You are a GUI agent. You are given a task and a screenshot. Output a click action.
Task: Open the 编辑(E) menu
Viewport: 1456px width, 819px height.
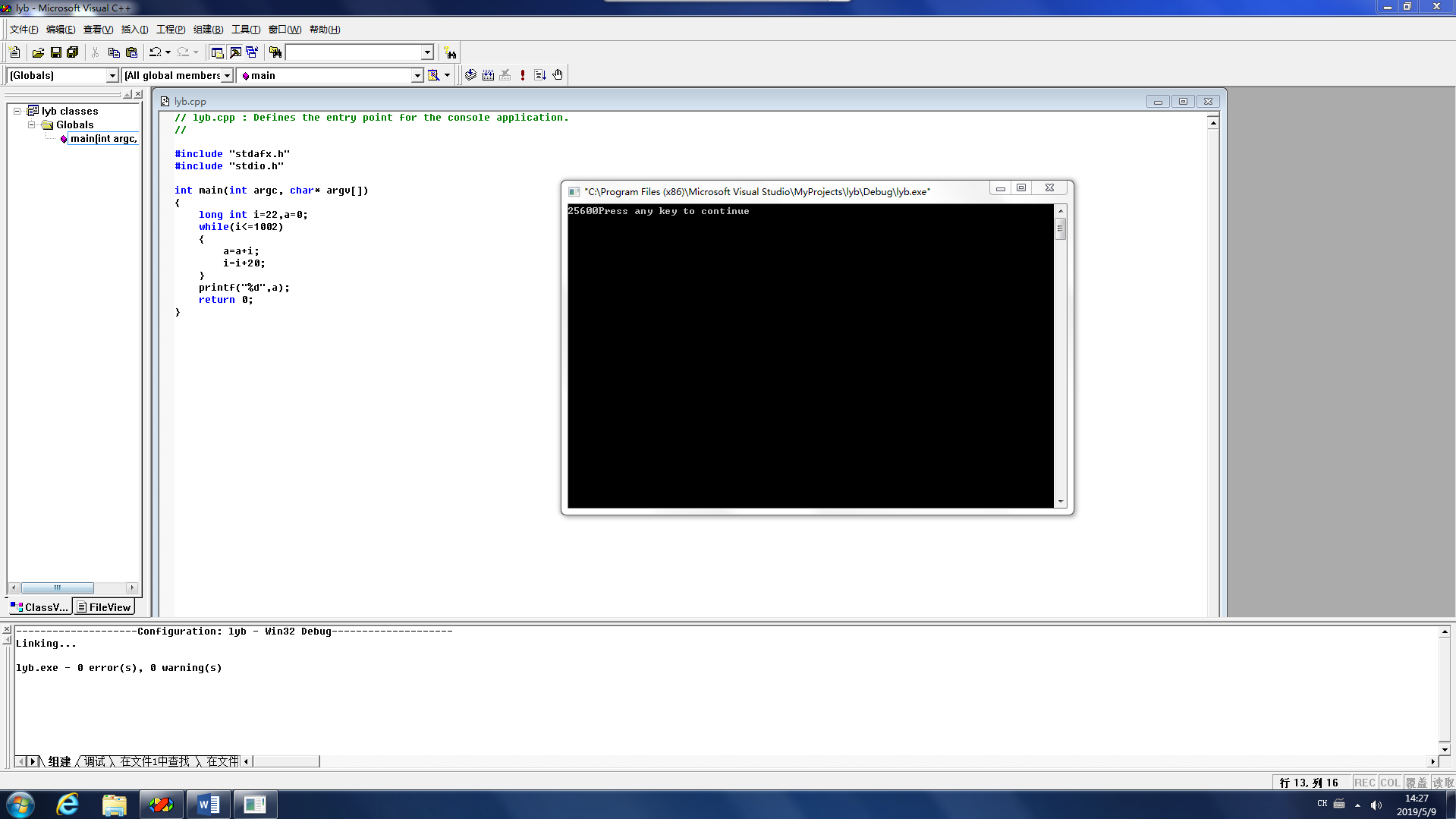click(61, 30)
